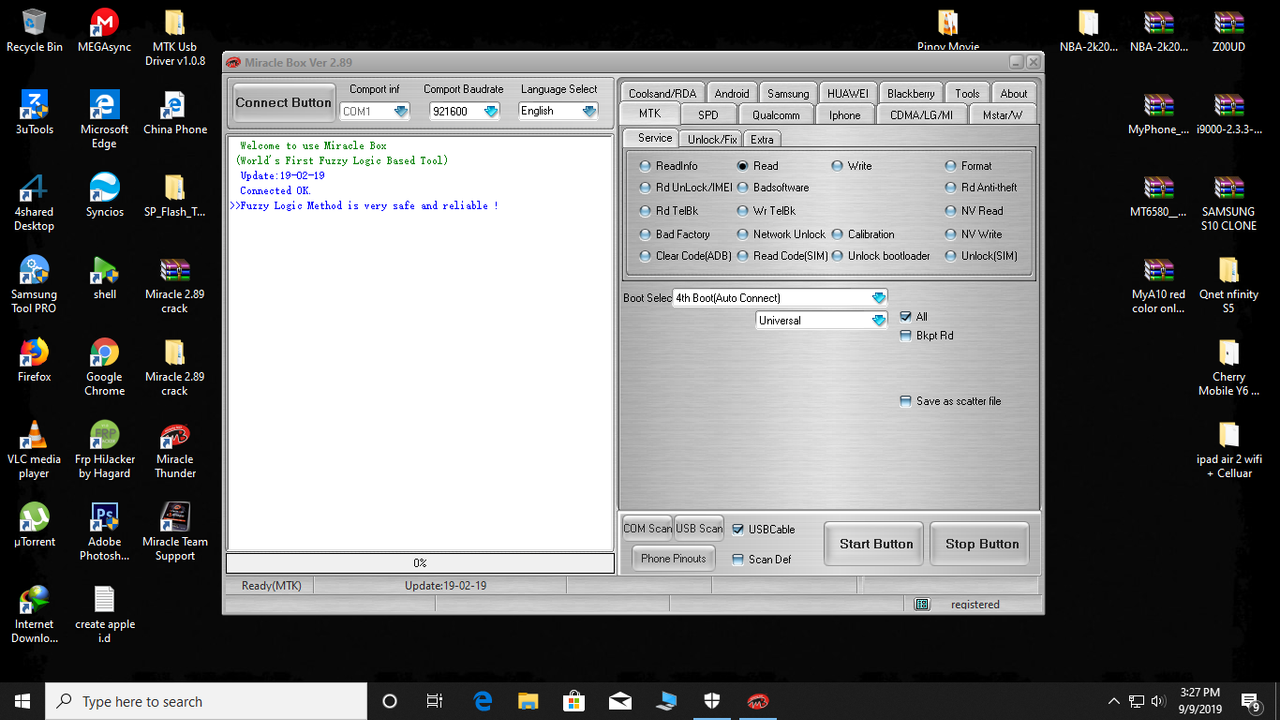
Task: Click the Connect Button
Action: click(x=283, y=102)
